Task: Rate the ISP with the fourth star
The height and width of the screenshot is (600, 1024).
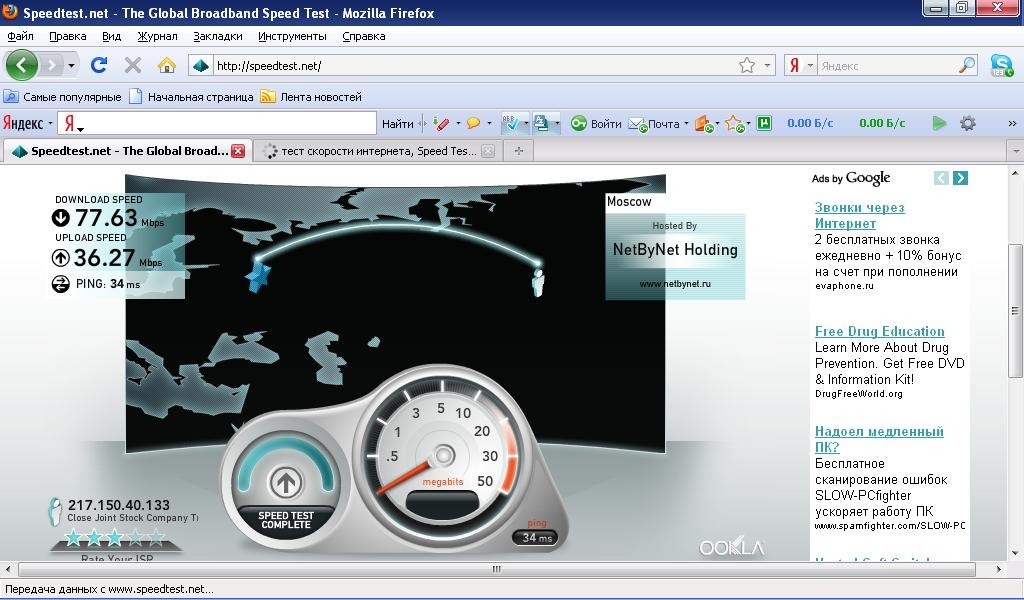Action: coord(134,538)
